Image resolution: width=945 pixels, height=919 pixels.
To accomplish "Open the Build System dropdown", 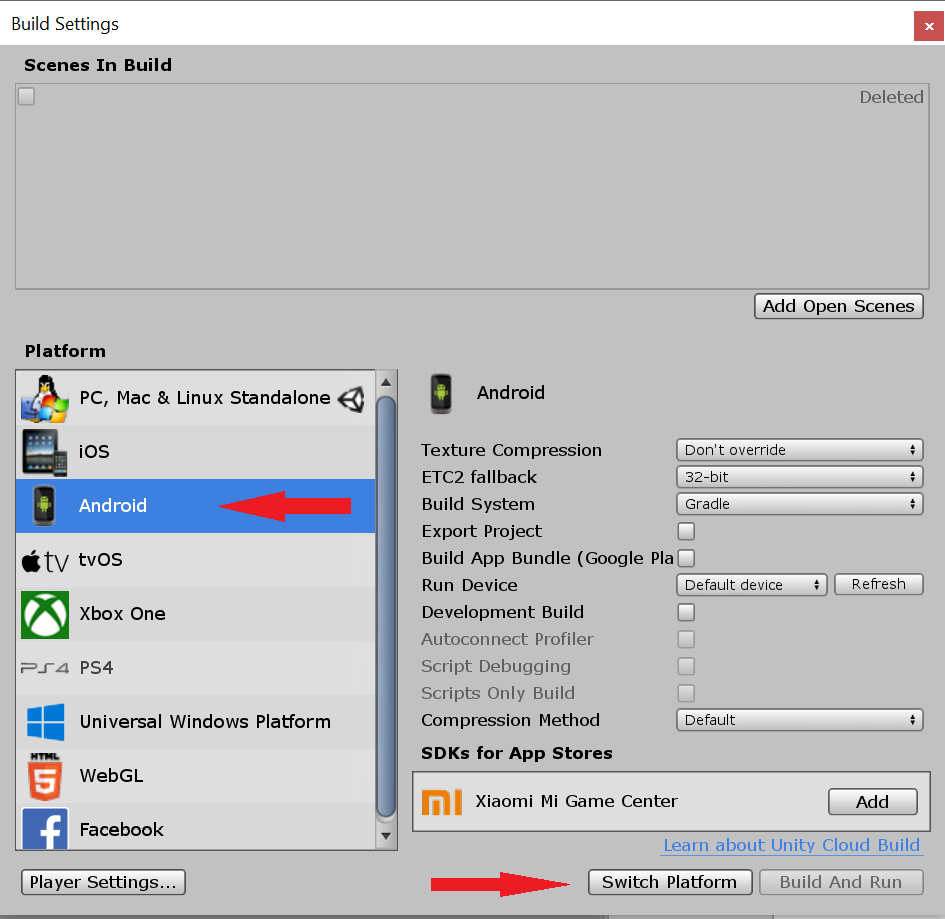I will coord(799,503).
